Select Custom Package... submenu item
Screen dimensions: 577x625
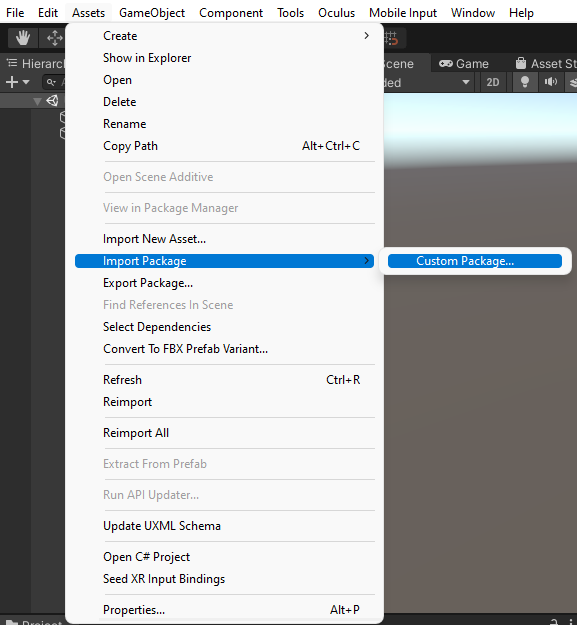tap(475, 261)
